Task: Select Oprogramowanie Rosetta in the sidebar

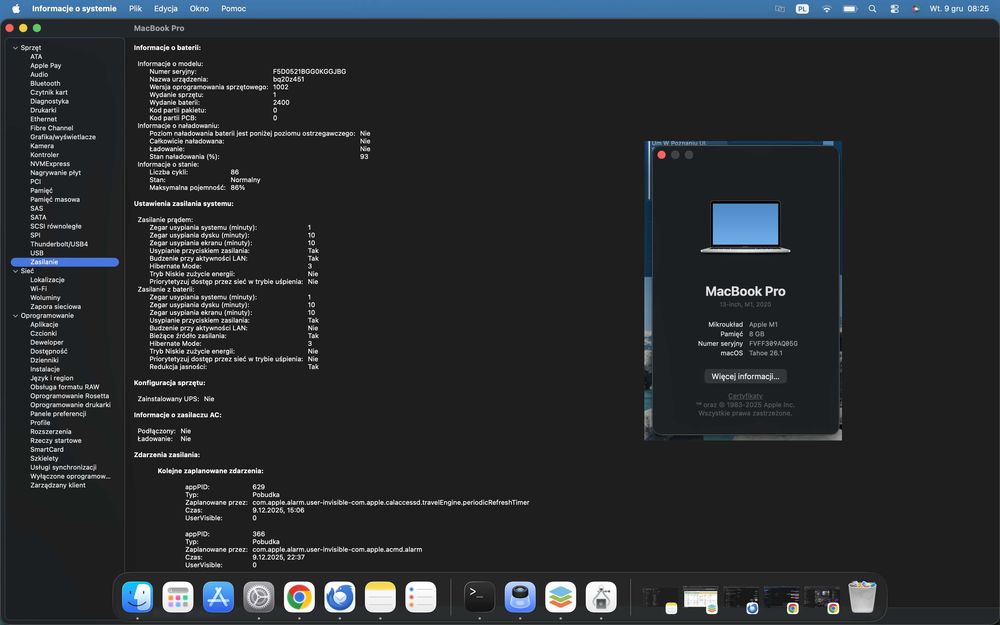Action: tap(70, 396)
